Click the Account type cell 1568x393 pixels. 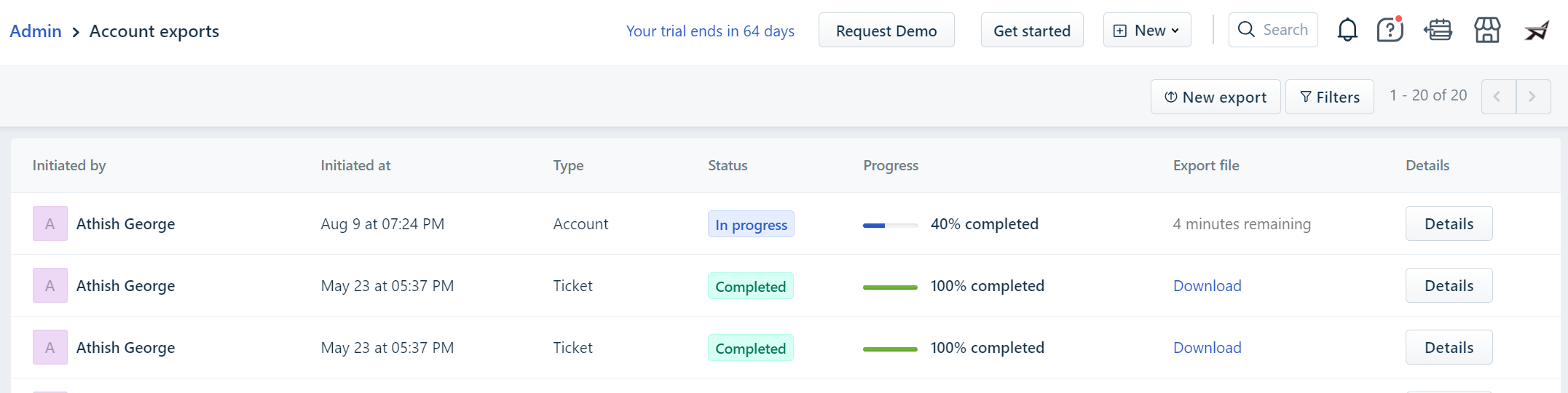[x=580, y=224]
